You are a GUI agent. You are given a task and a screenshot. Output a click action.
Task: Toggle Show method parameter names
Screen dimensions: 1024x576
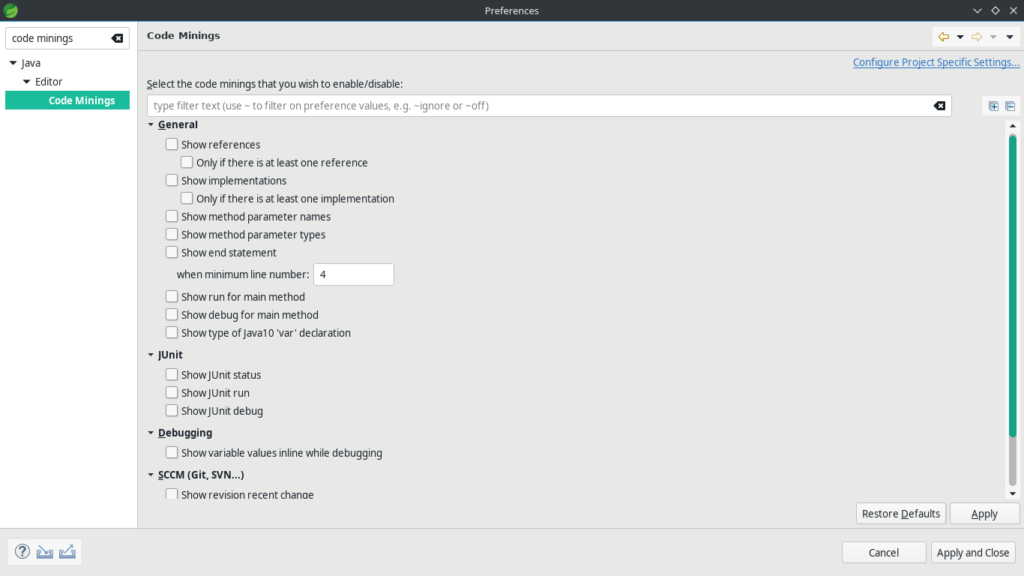172,216
